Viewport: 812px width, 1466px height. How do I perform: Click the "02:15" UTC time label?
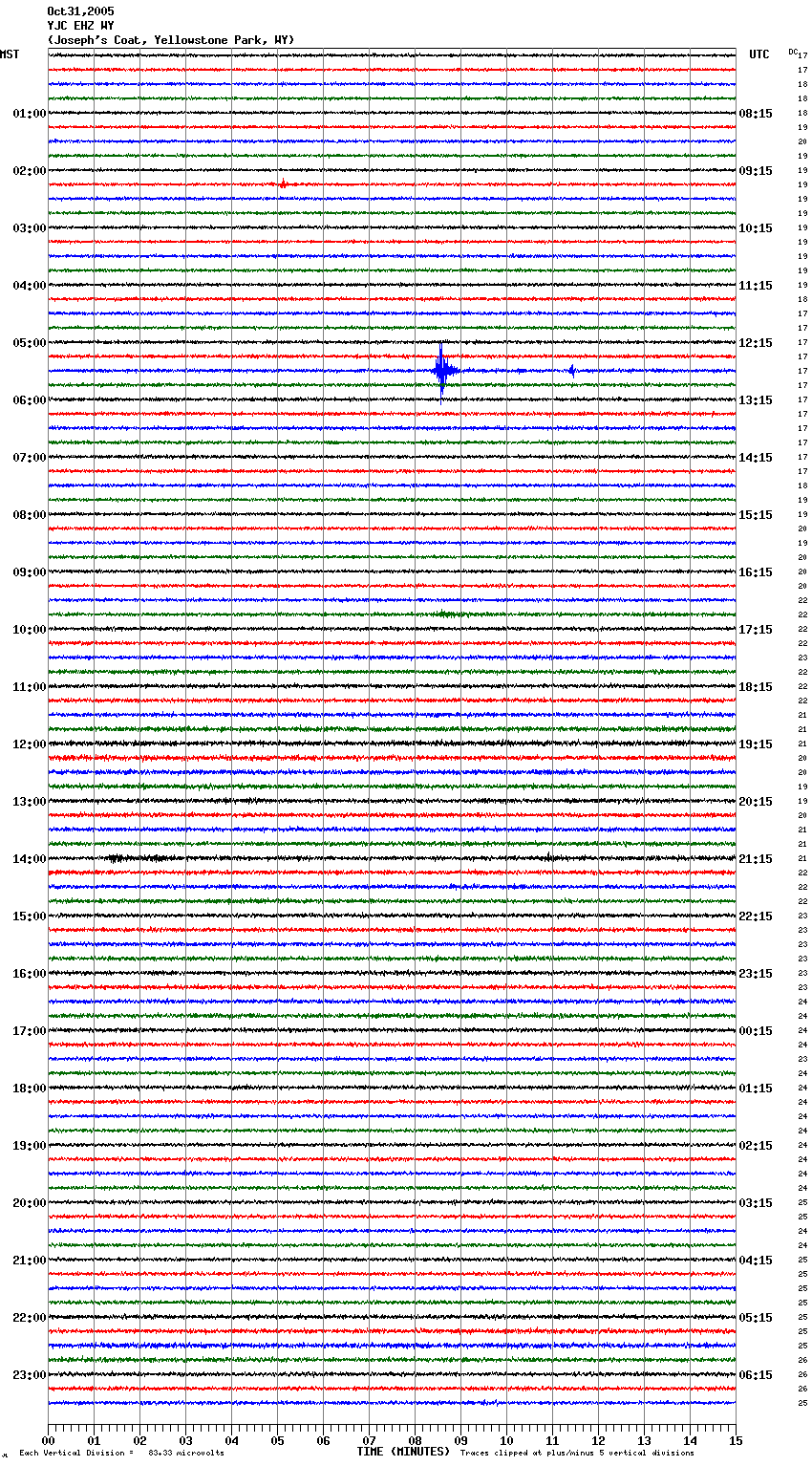tap(756, 1146)
